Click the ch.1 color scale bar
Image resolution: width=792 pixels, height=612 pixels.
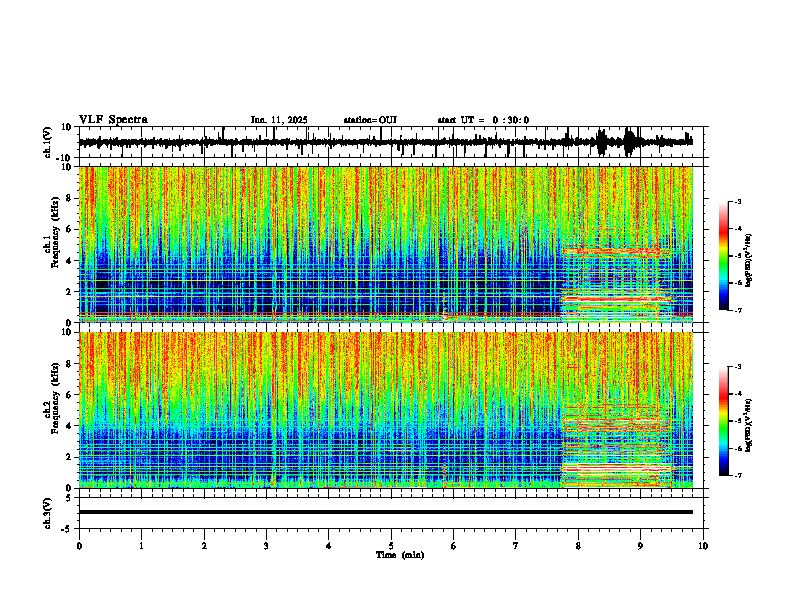tap(724, 256)
